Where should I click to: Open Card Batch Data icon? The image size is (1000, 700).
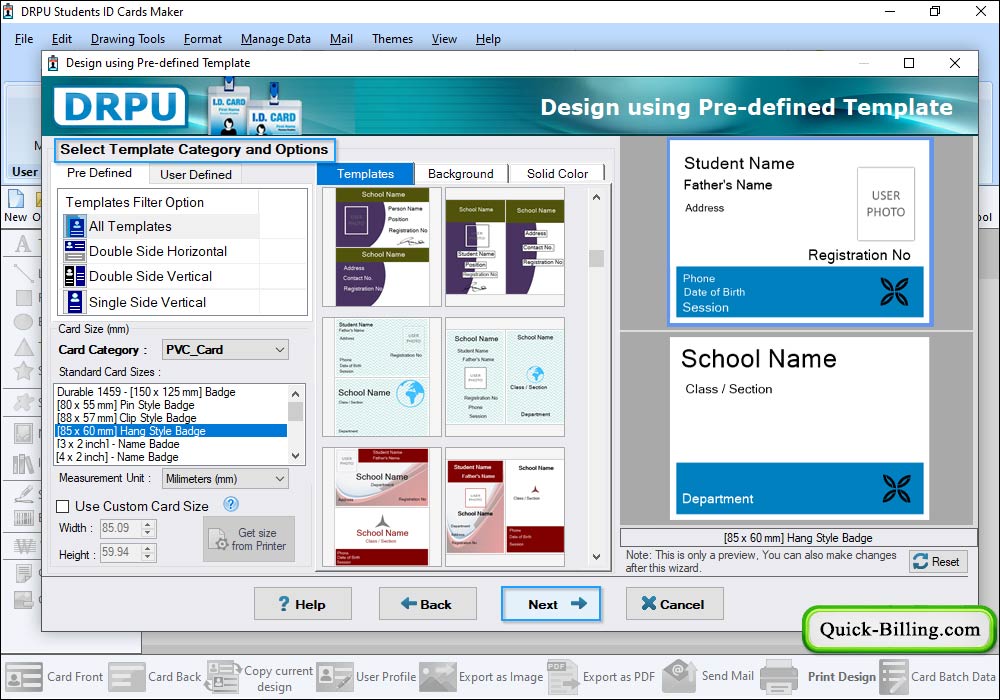pyautogui.click(x=893, y=677)
